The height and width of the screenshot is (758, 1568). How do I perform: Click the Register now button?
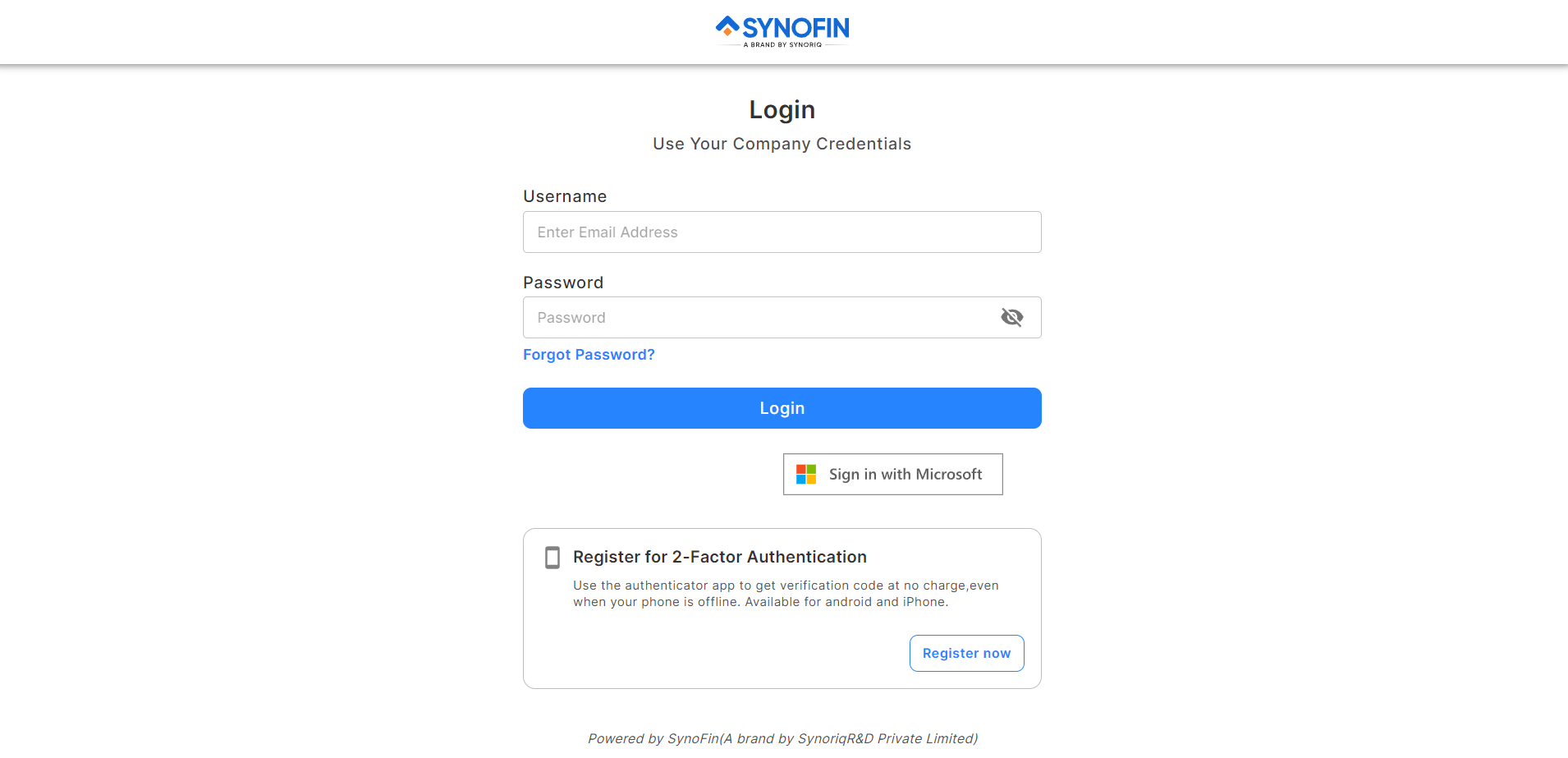966,653
